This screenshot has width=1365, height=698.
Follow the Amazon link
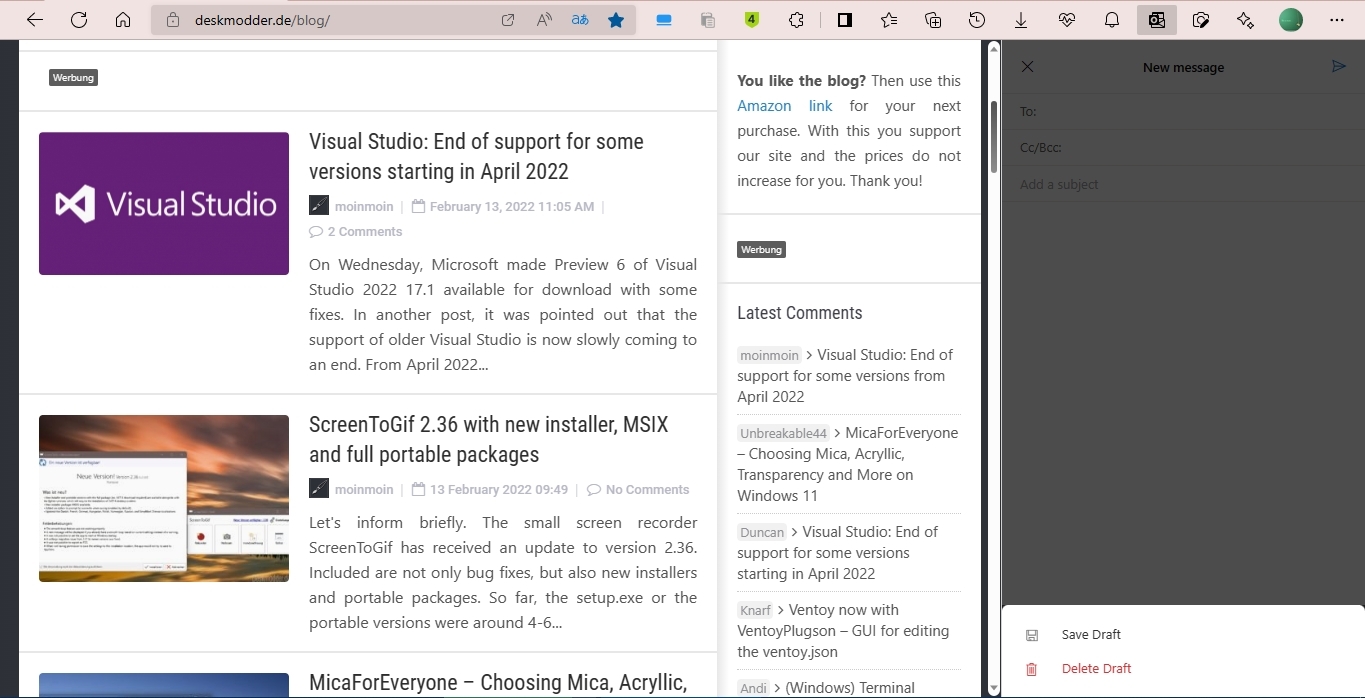785,106
